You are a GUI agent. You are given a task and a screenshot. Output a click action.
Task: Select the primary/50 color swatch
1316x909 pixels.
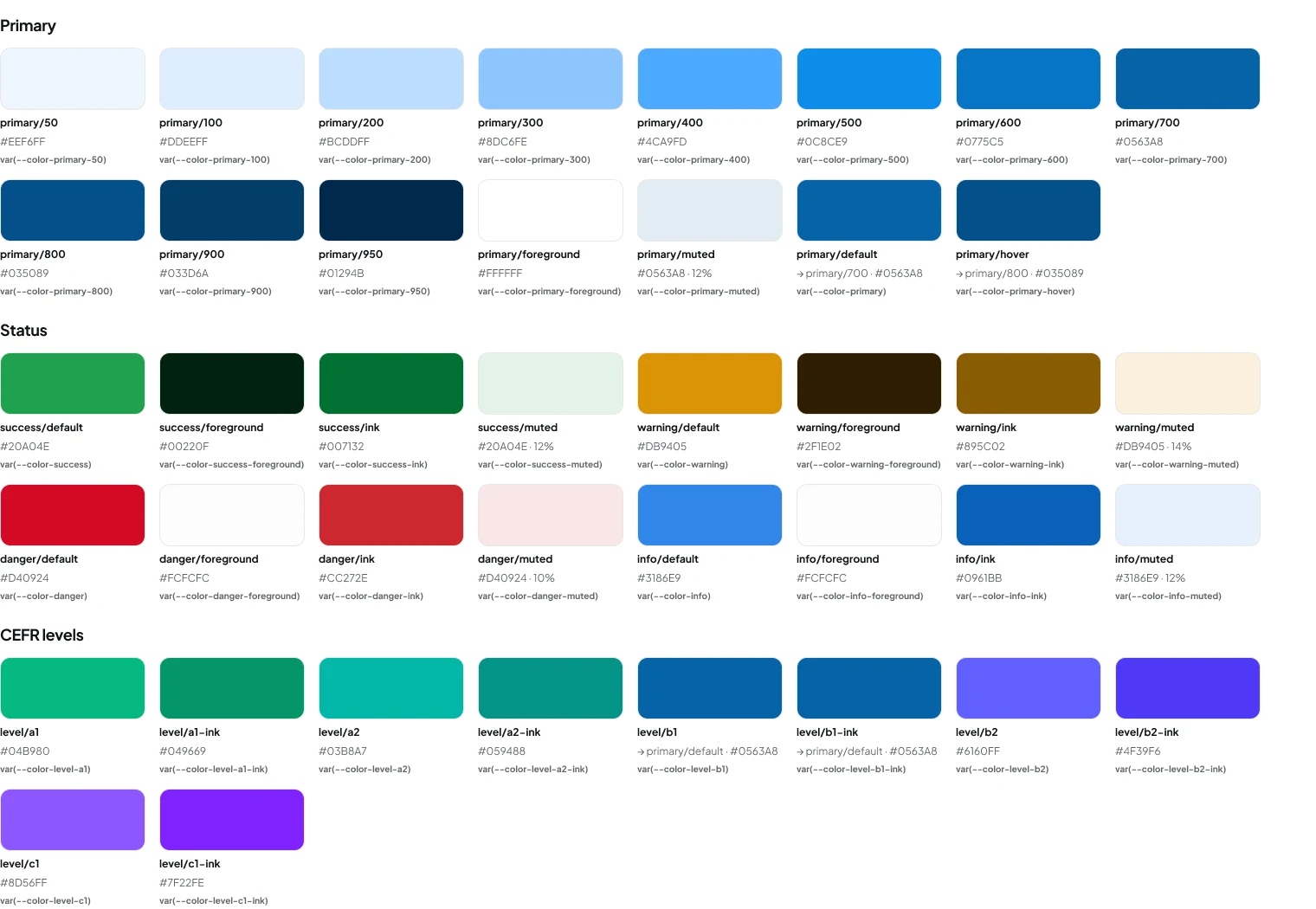pyautogui.click(x=73, y=79)
